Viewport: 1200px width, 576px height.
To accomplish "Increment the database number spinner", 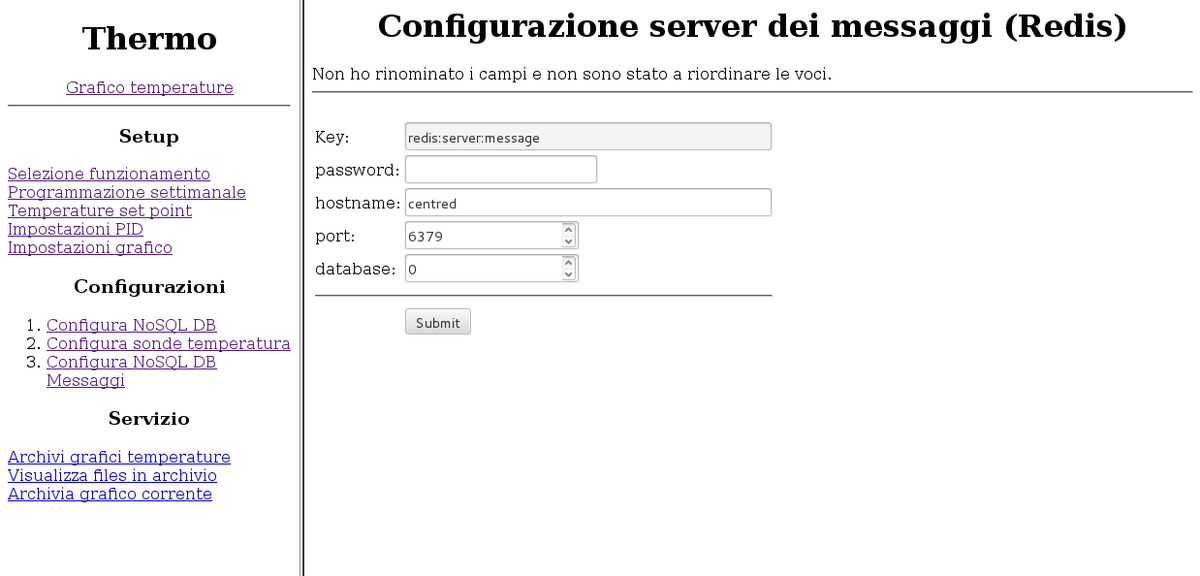I will (x=569, y=263).
